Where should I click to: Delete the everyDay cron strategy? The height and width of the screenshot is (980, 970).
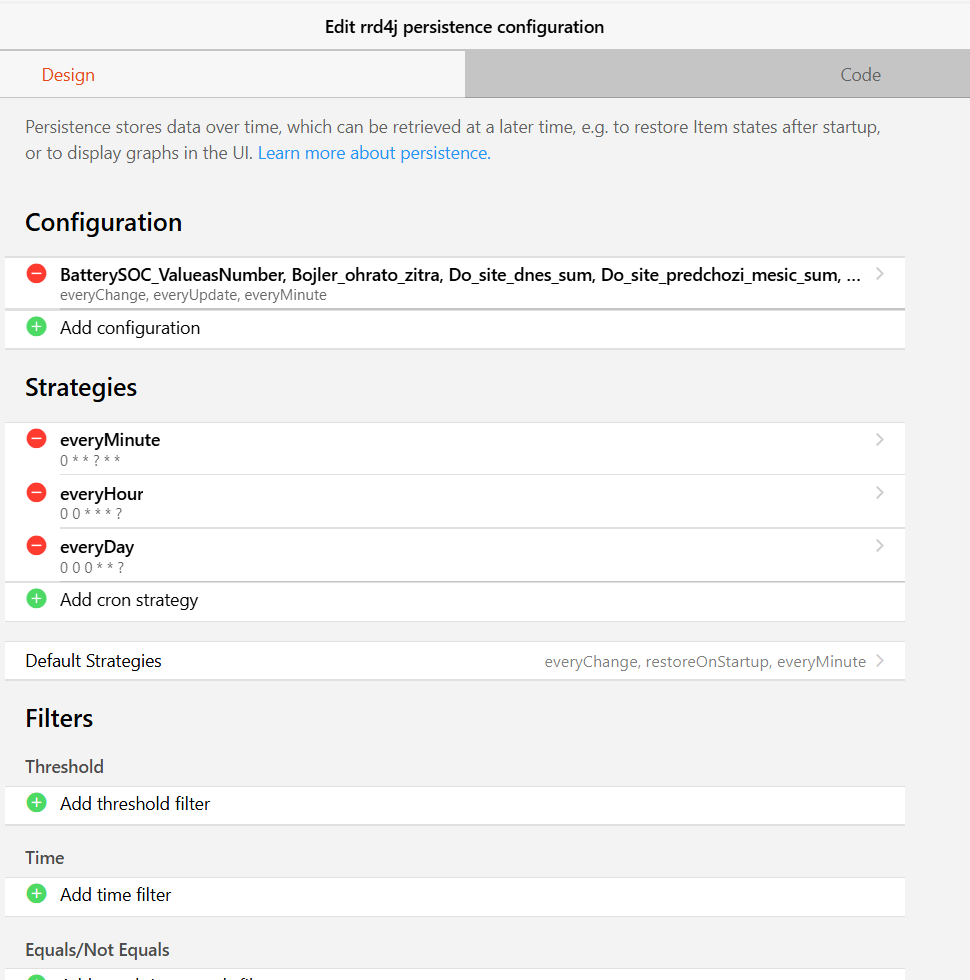pos(37,546)
